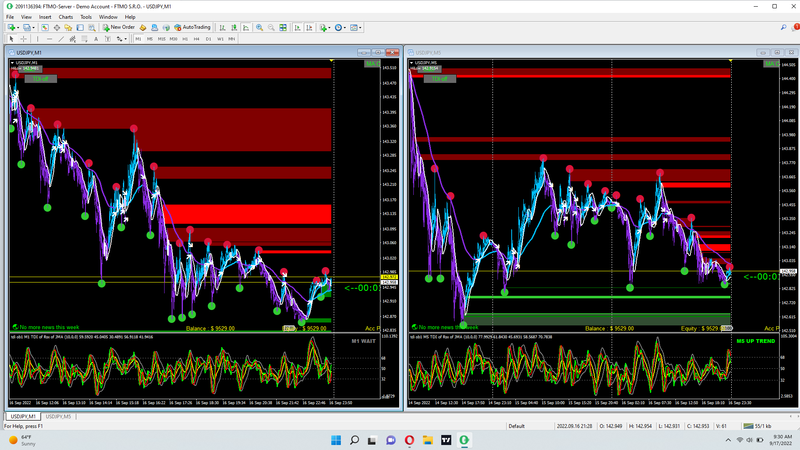This screenshot has height=450, width=800.
Task: Click the Zoom Out magnifier icon
Action: point(271,28)
